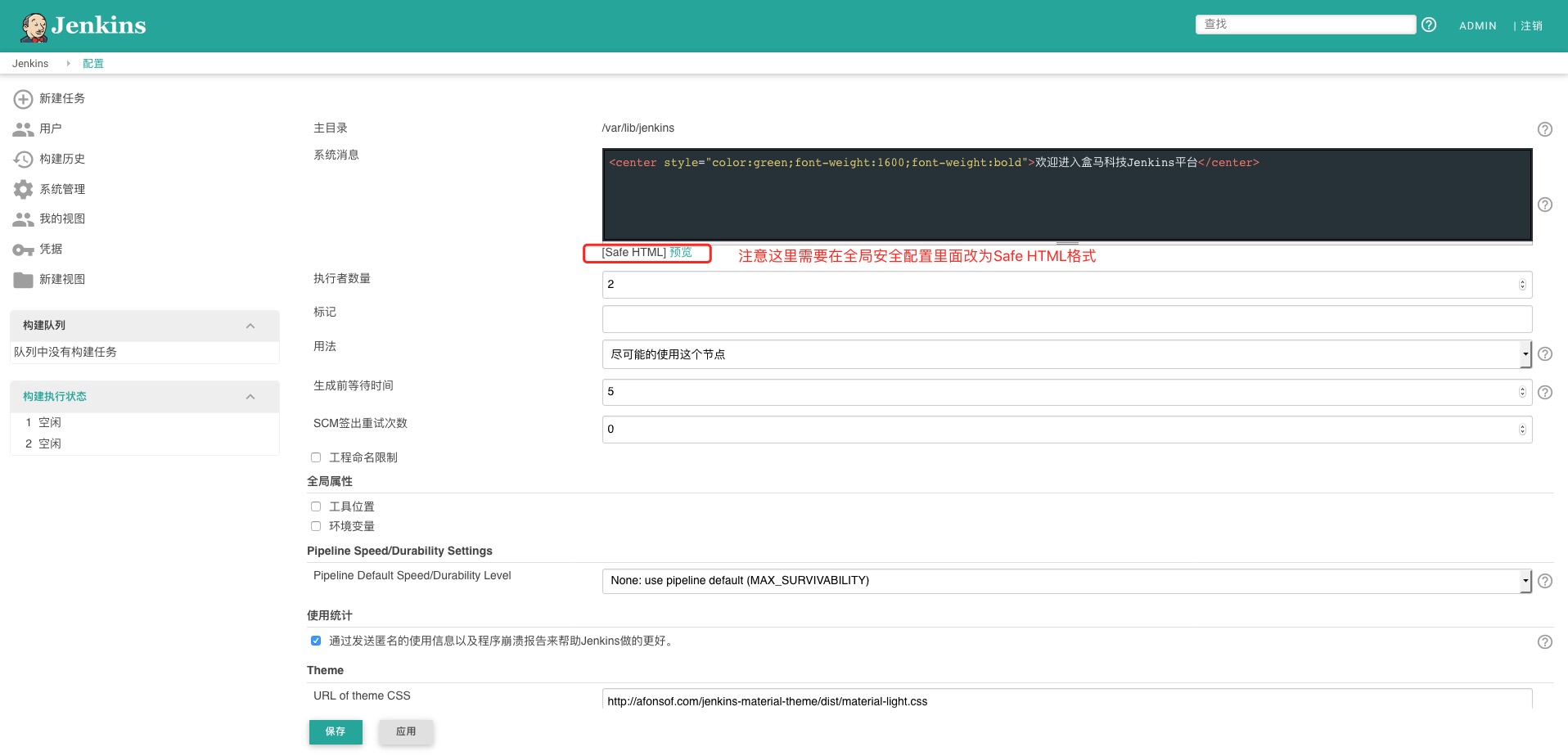1568x756 pixels.
Task: Click the 注销 logout link
Action: click(x=1532, y=26)
